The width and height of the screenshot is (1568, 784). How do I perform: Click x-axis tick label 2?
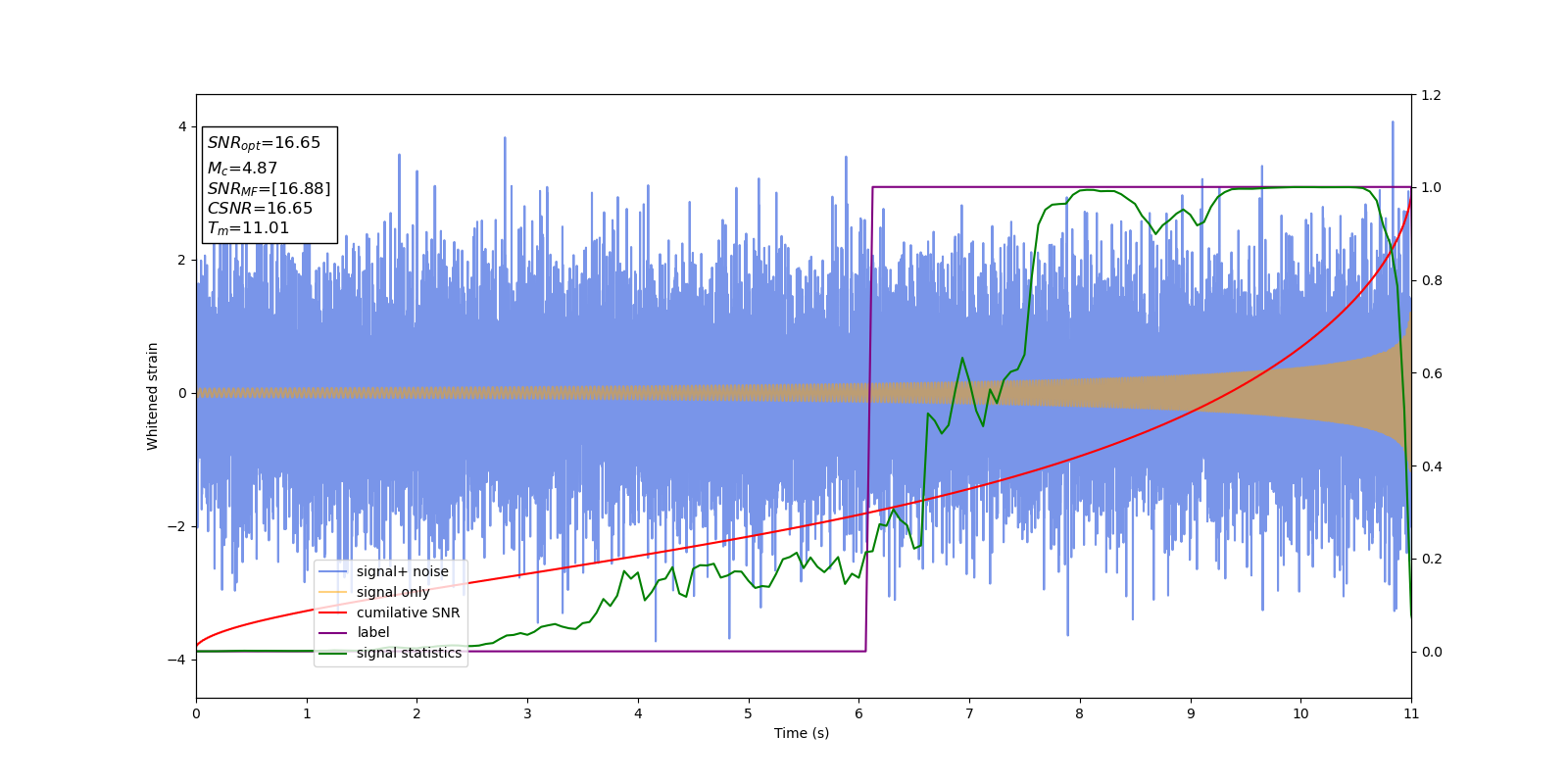[416, 713]
